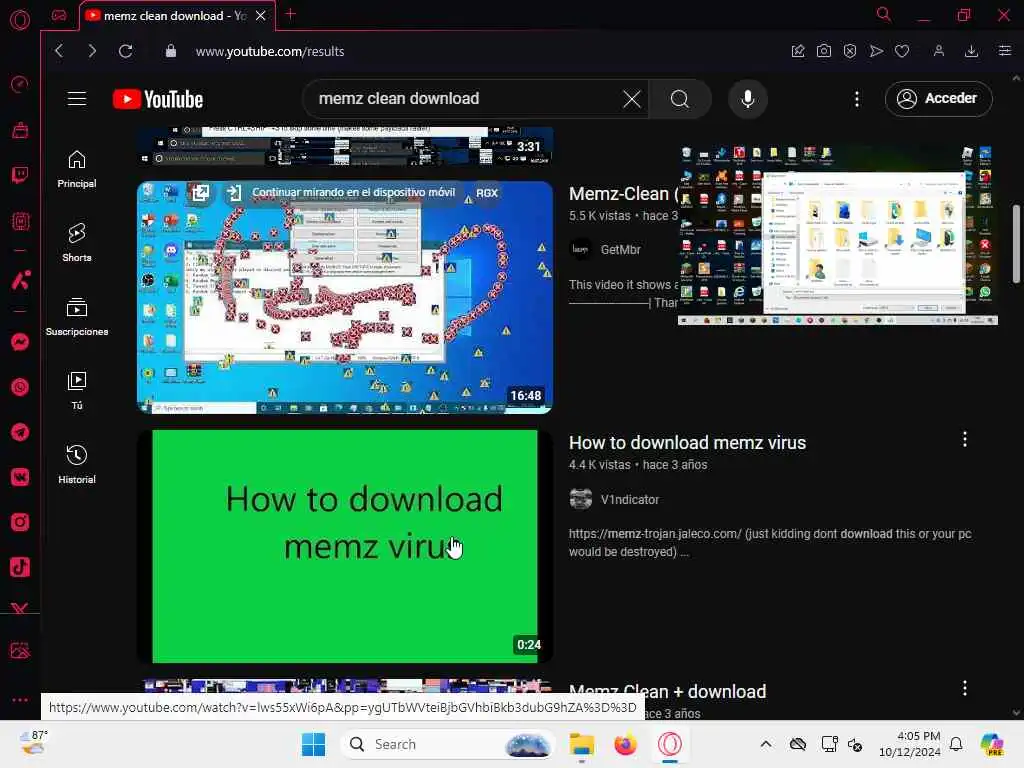Viewport: 1024px width, 768px height.
Task: Open Shorts section
Action: (77, 243)
